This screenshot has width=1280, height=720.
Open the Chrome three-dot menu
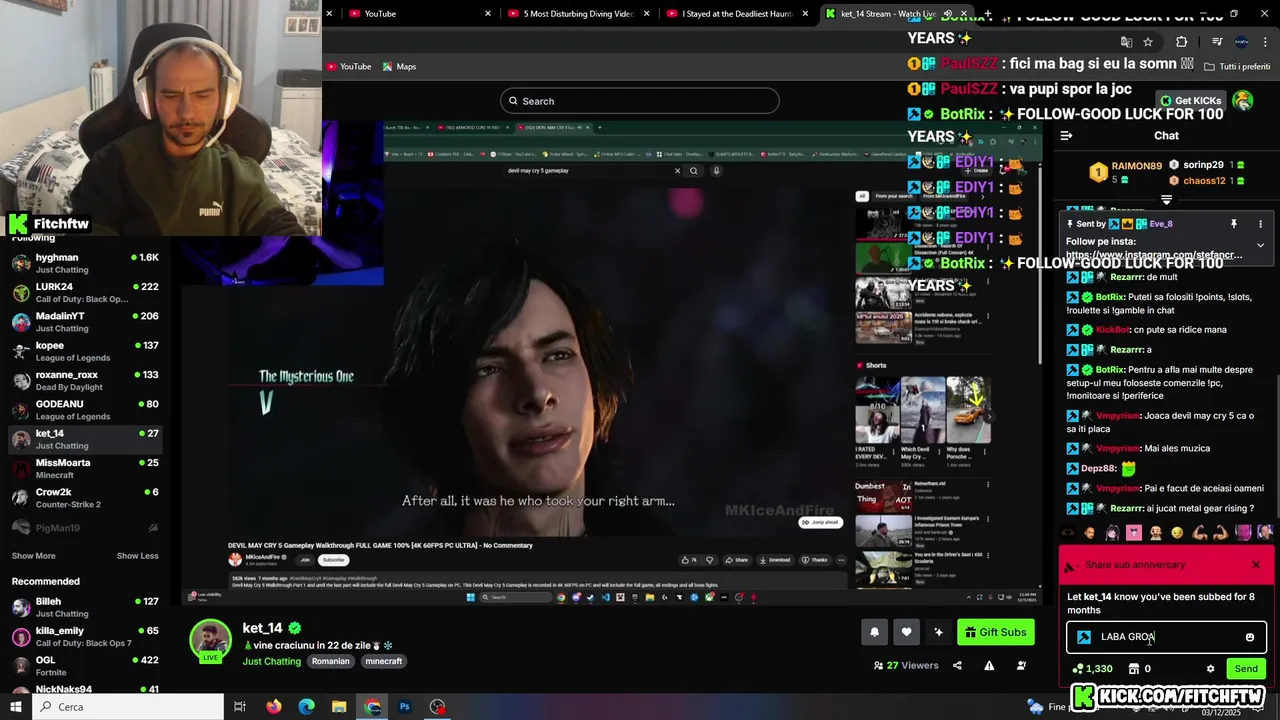[x=1266, y=42]
